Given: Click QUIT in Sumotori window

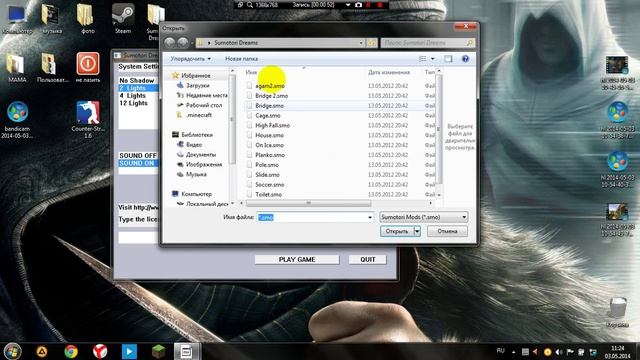Looking at the screenshot, I should pyautogui.click(x=367, y=260).
